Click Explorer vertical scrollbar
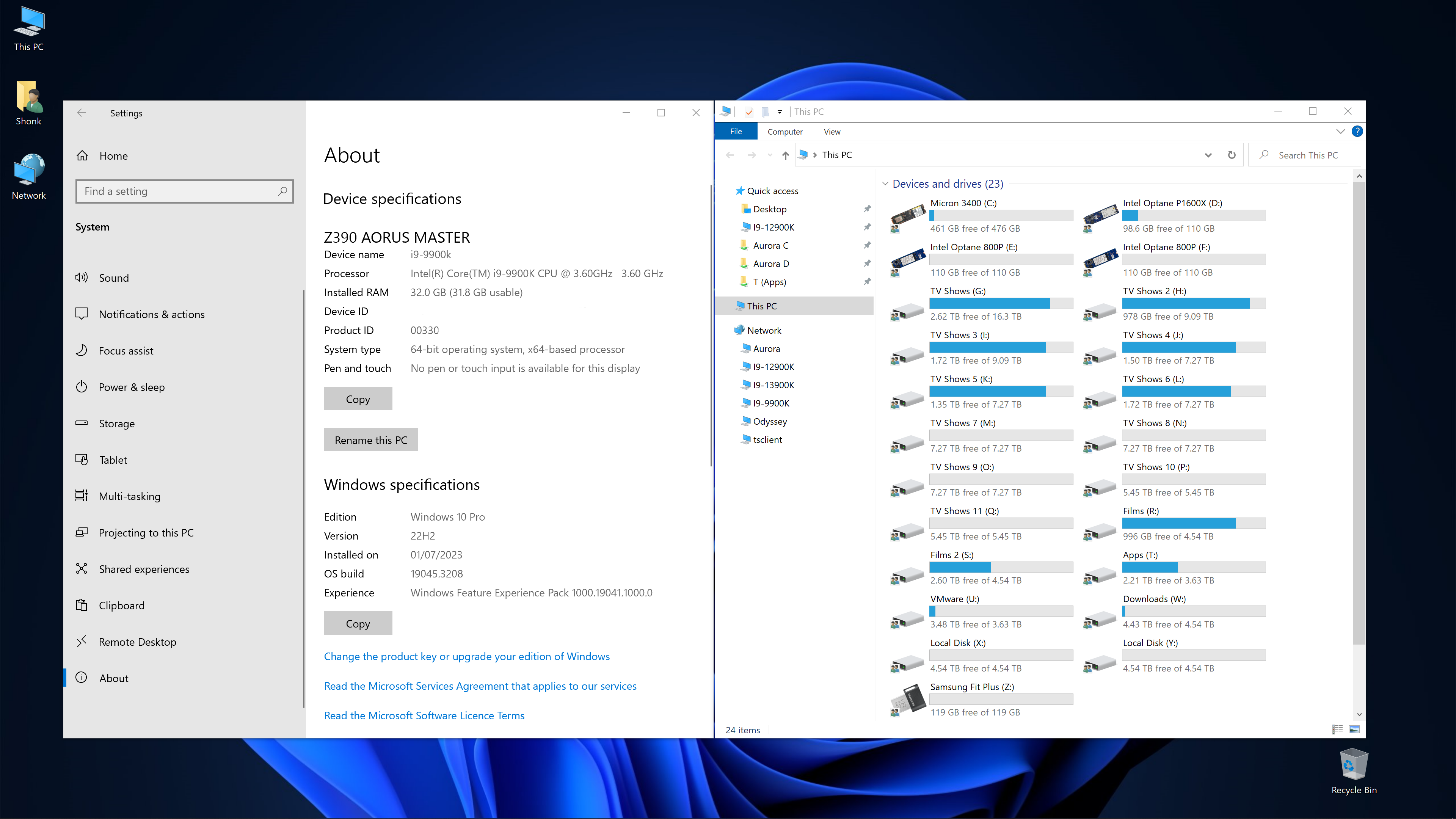Image resolution: width=1456 pixels, height=819 pixels. point(1359,413)
